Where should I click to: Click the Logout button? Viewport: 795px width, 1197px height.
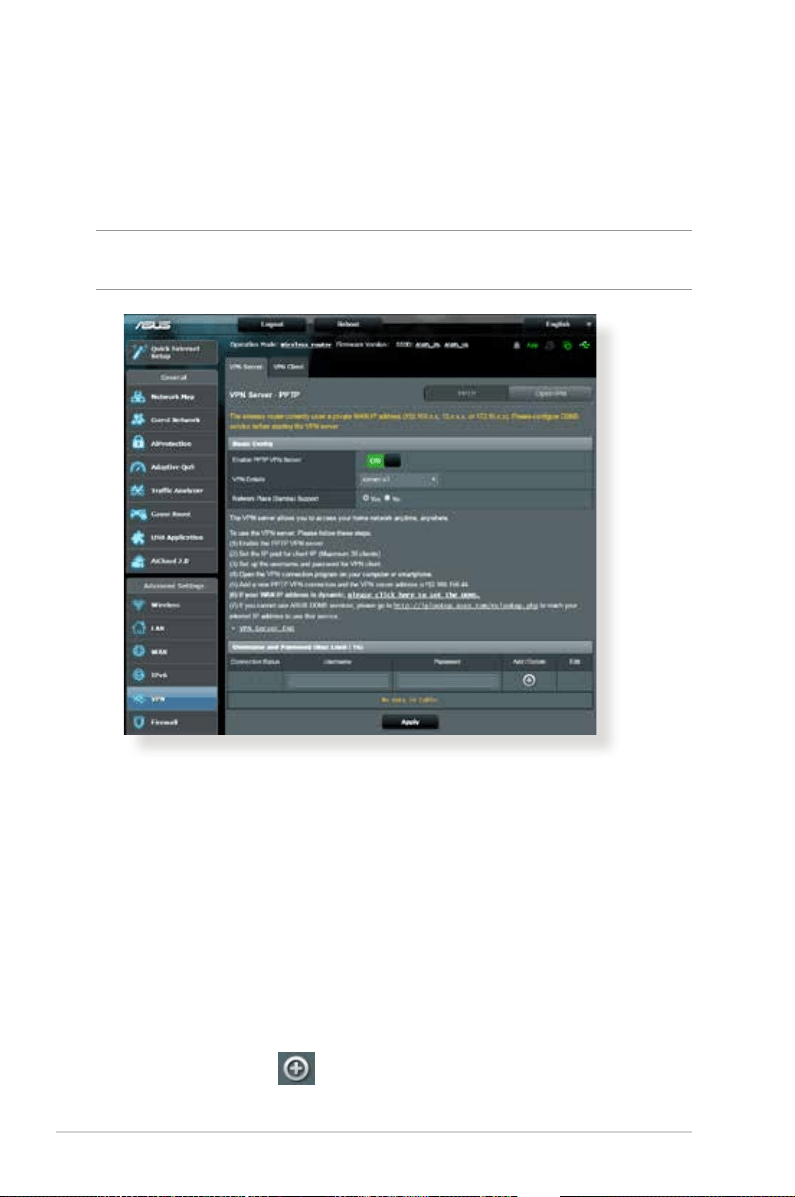[x=272, y=324]
